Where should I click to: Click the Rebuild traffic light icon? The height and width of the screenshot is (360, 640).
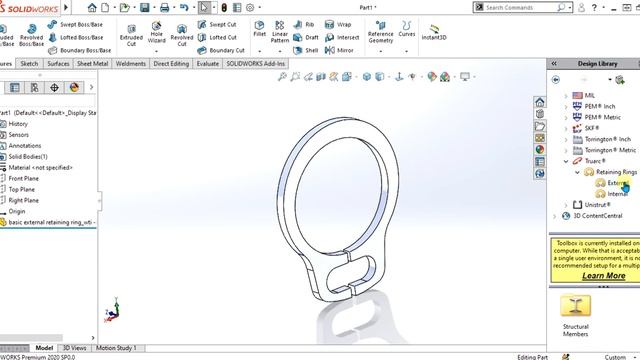tap(224, 7)
